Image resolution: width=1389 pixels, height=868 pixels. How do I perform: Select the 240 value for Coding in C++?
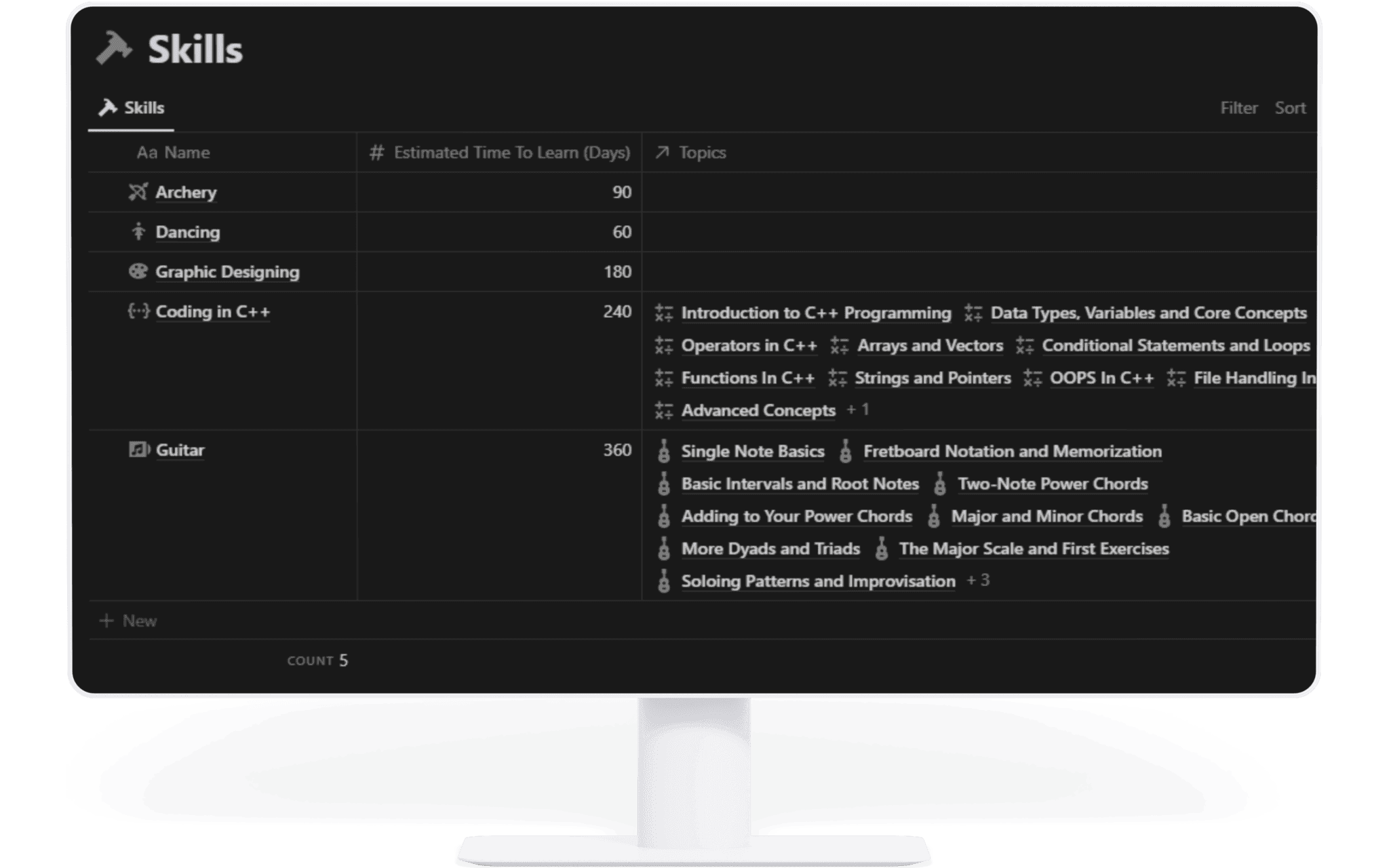click(618, 312)
